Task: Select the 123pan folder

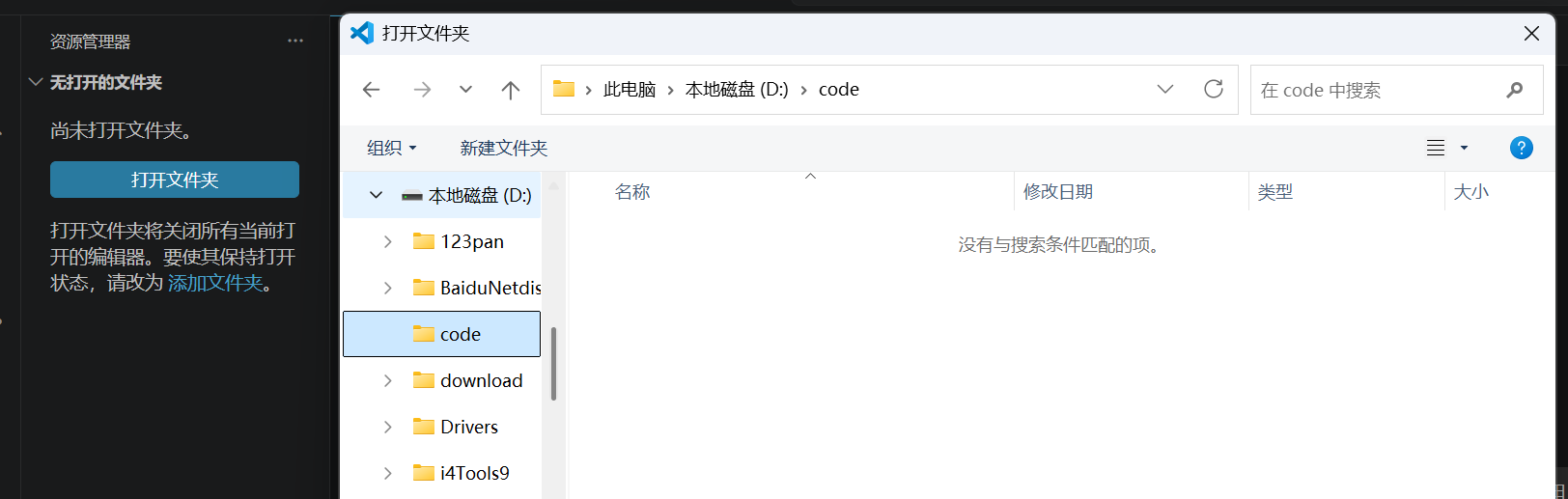Action: click(472, 241)
